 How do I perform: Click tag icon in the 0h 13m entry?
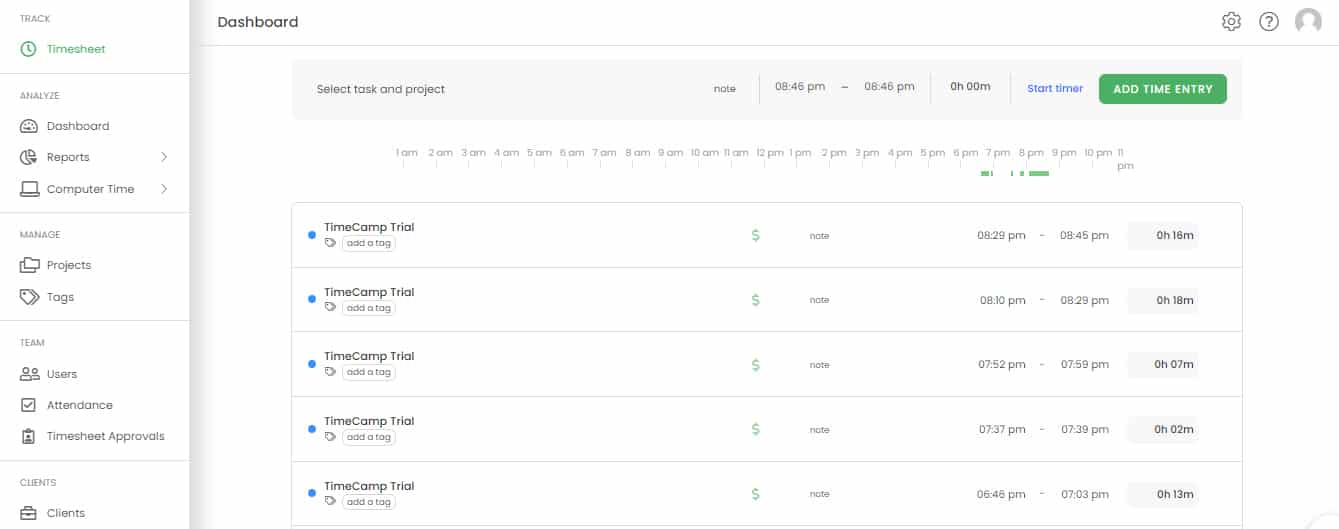click(x=331, y=502)
